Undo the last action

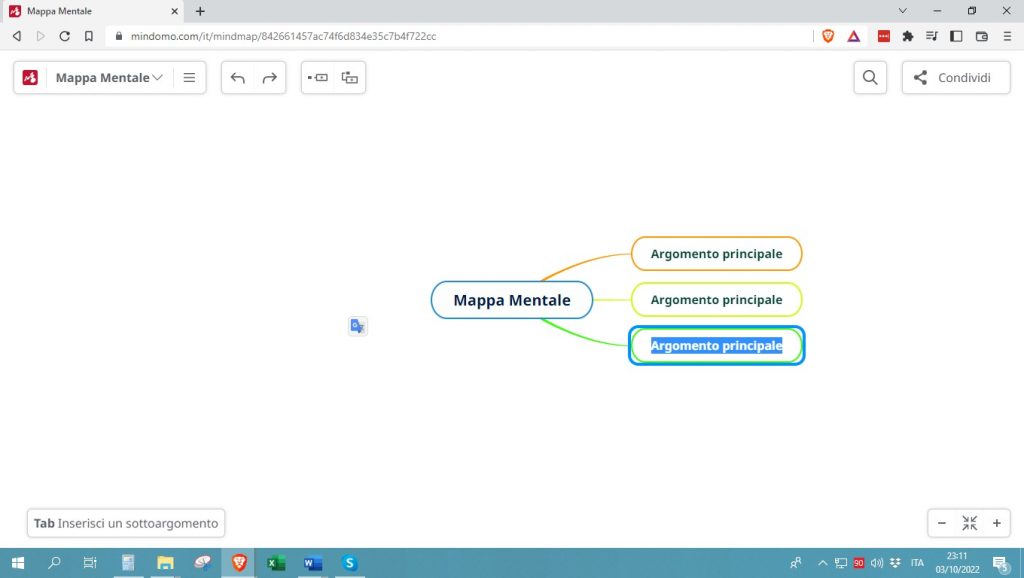(238, 78)
